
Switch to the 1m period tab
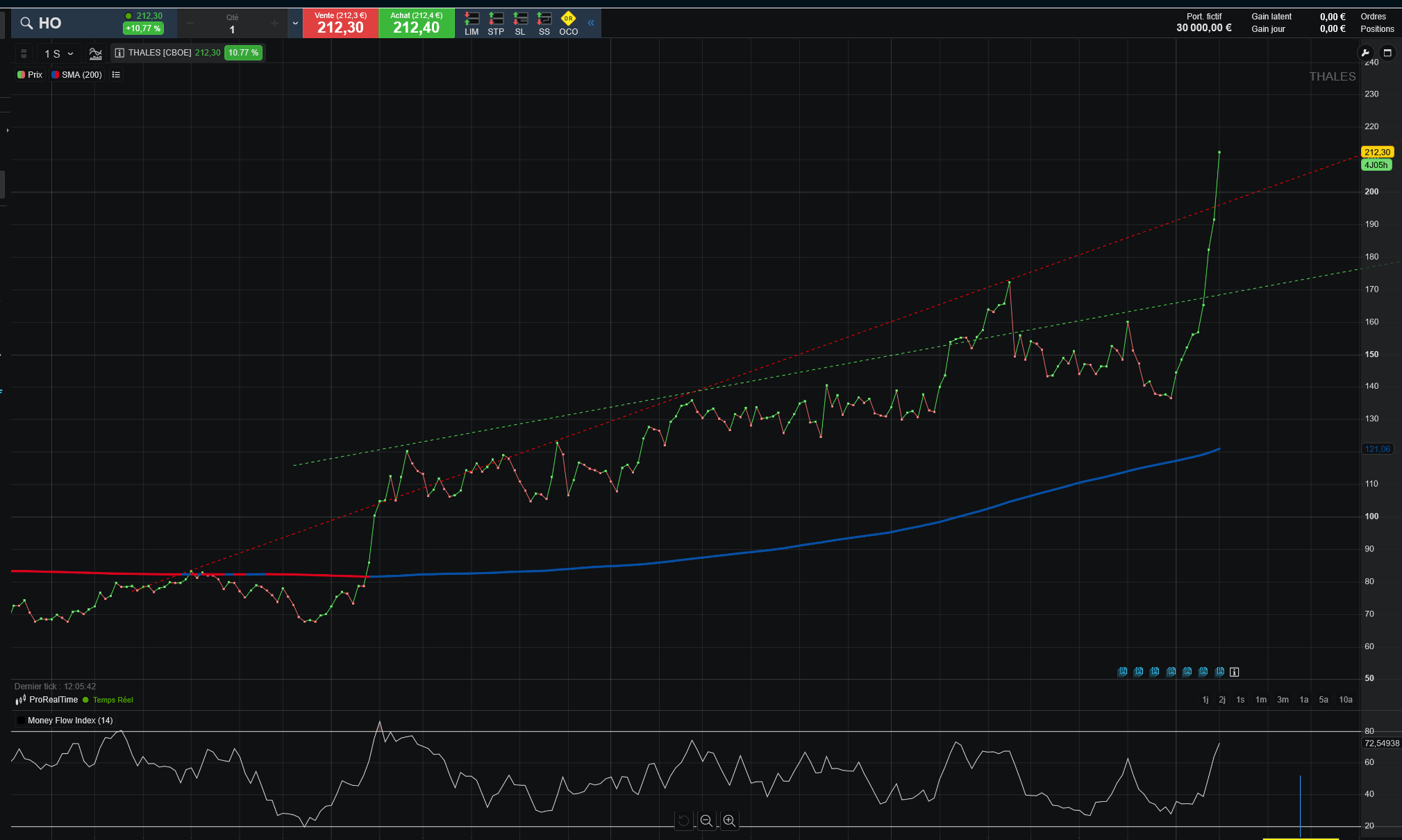(1261, 700)
